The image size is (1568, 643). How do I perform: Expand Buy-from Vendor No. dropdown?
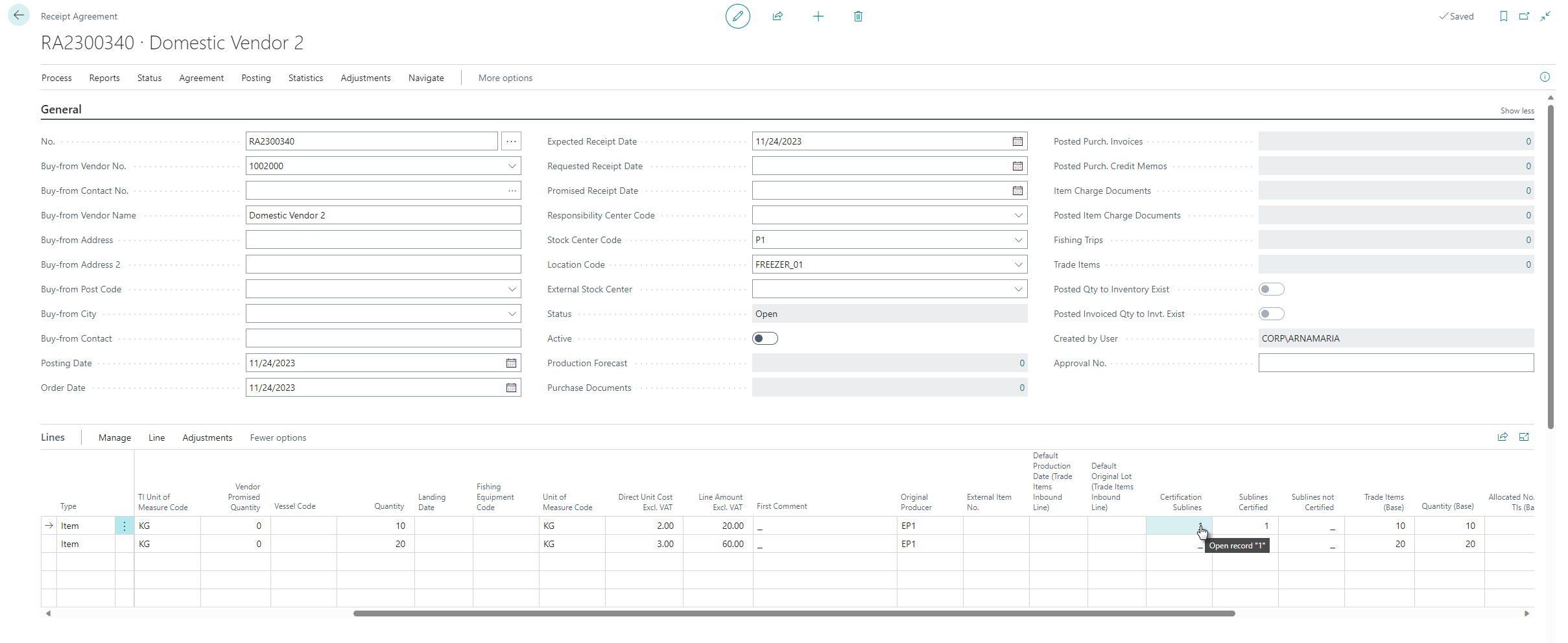coord(512,166)
